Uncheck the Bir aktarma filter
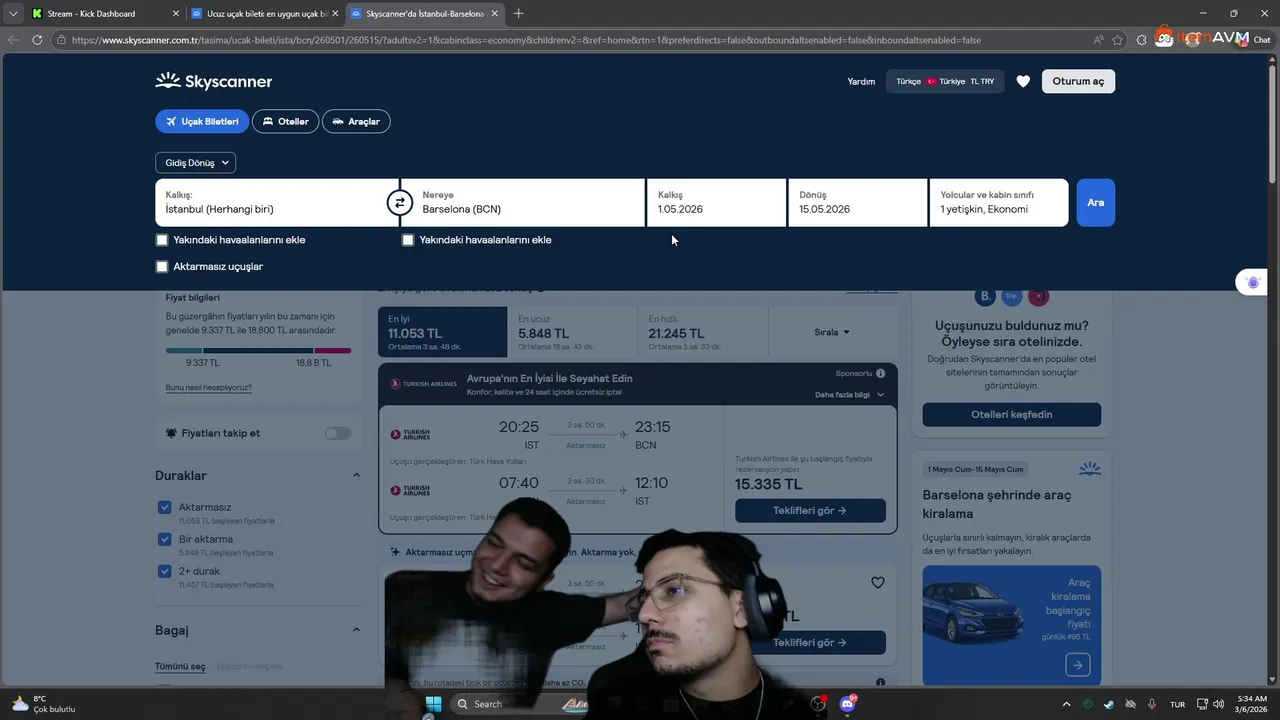The width and height of the screenshot is (1280, 720). pyautogui.click(x=165, y=539)
